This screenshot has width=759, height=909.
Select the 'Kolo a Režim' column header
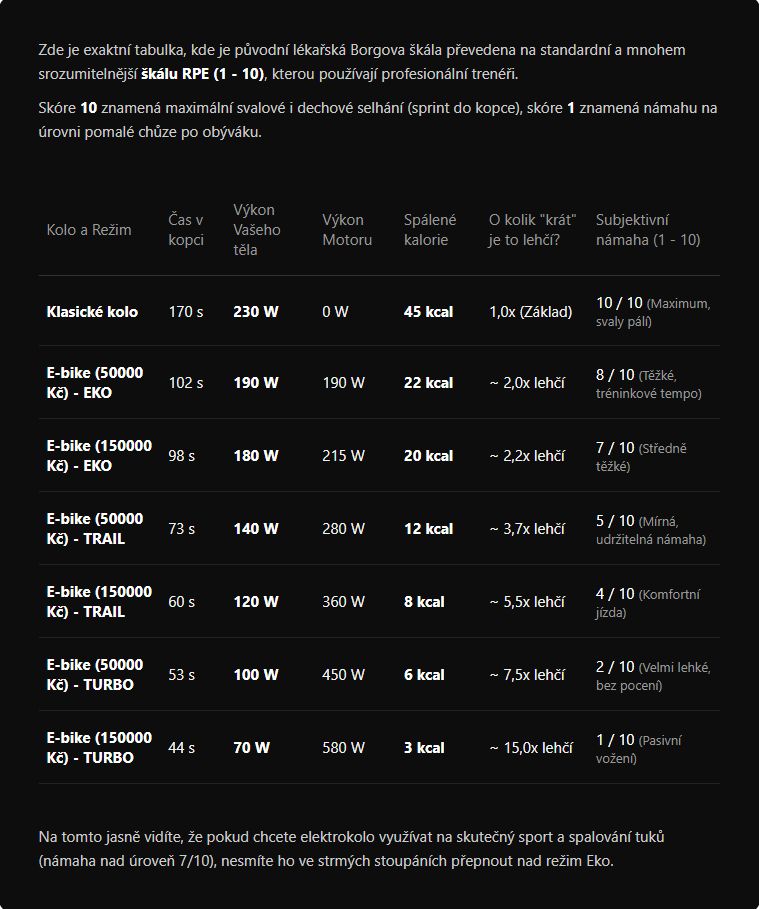pos(89,230)
